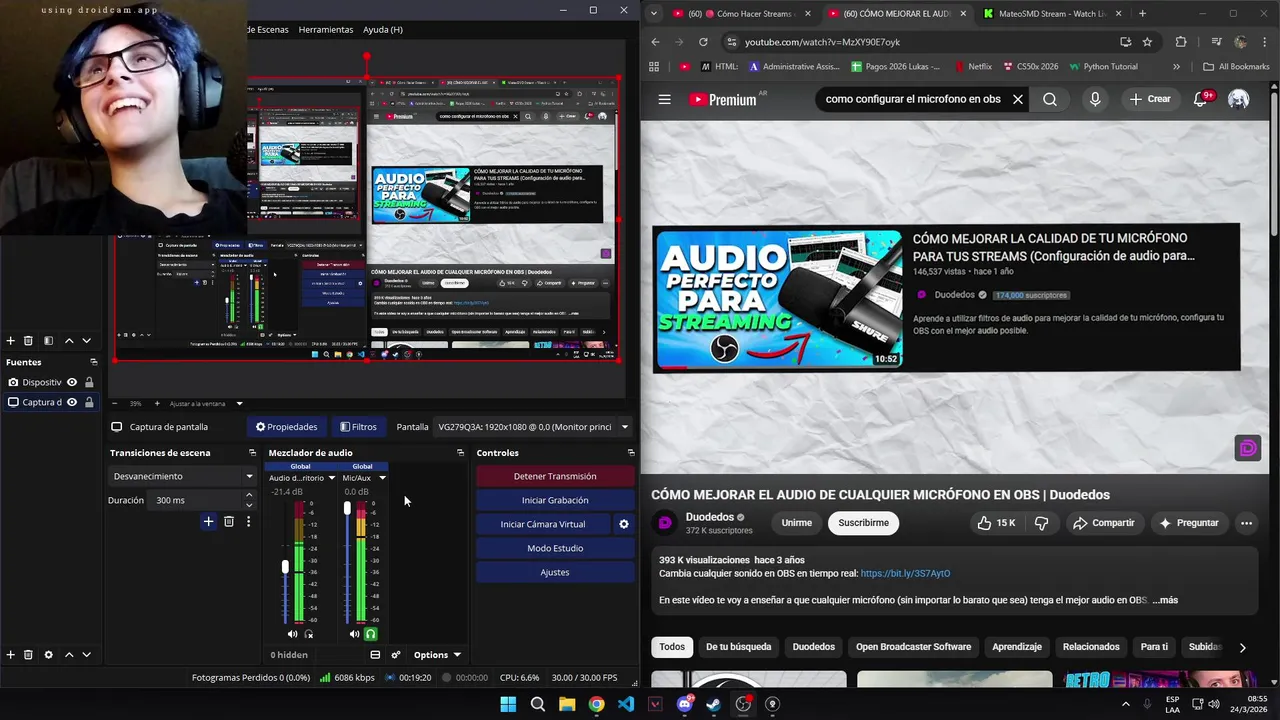Move selected source up in Fuentes list
Screen dimensions: 1280x720
pyautogui.click(x=69, y=655)
